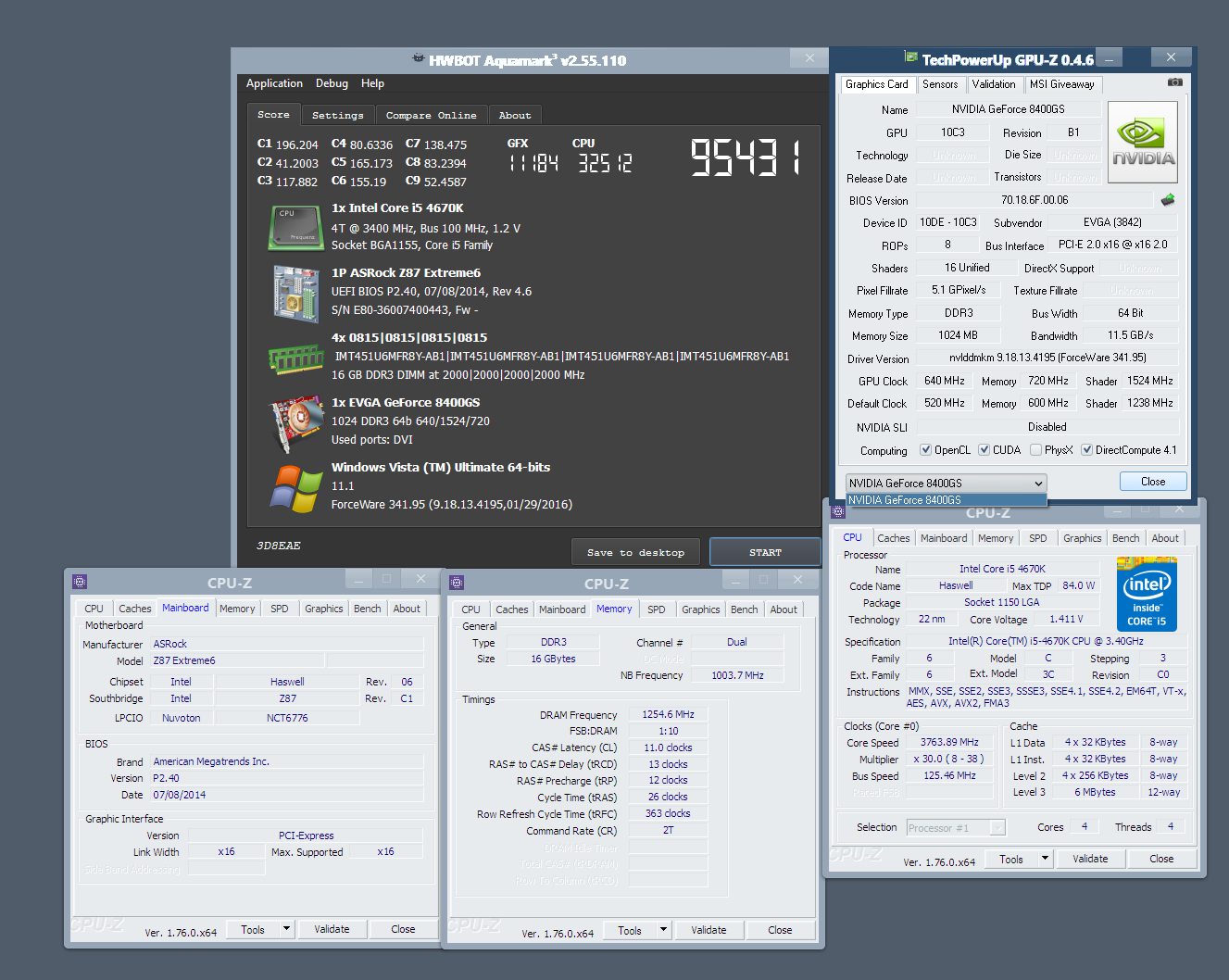Click Save to desktop button
Viewport: 1229px width, 980px height.
[635, 552]
